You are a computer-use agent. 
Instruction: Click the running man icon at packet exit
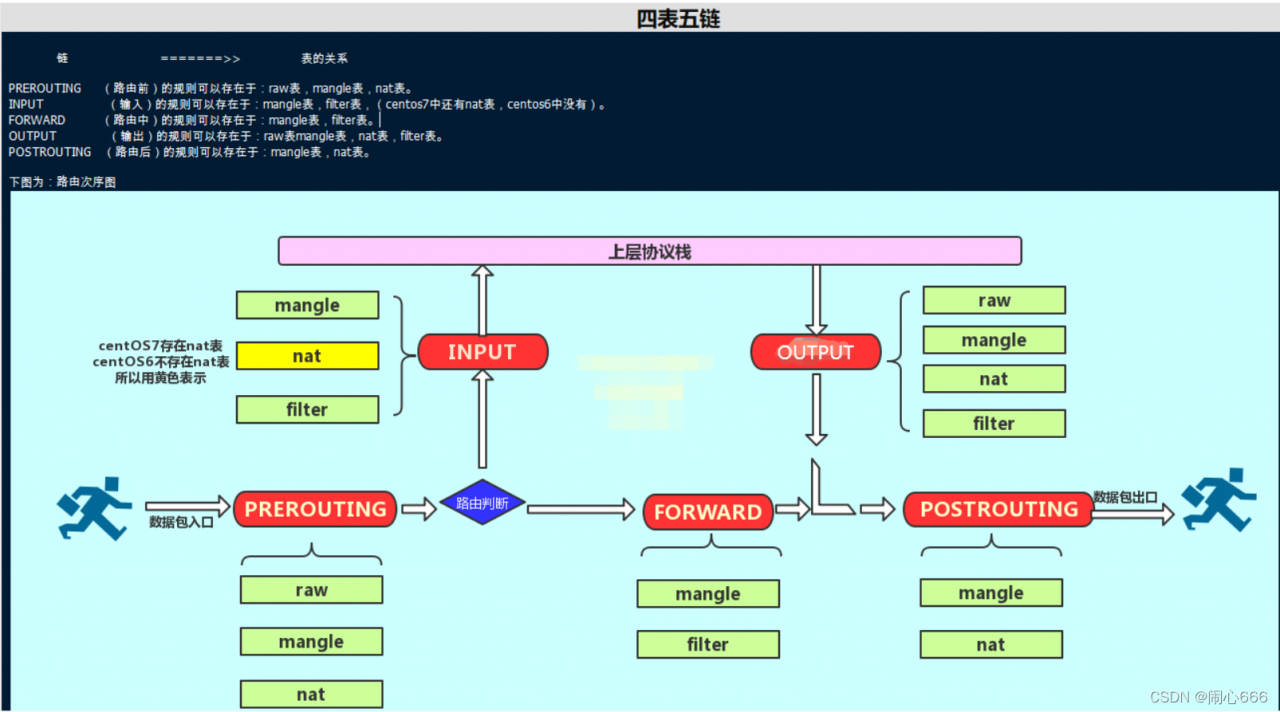click(1219, 500)
